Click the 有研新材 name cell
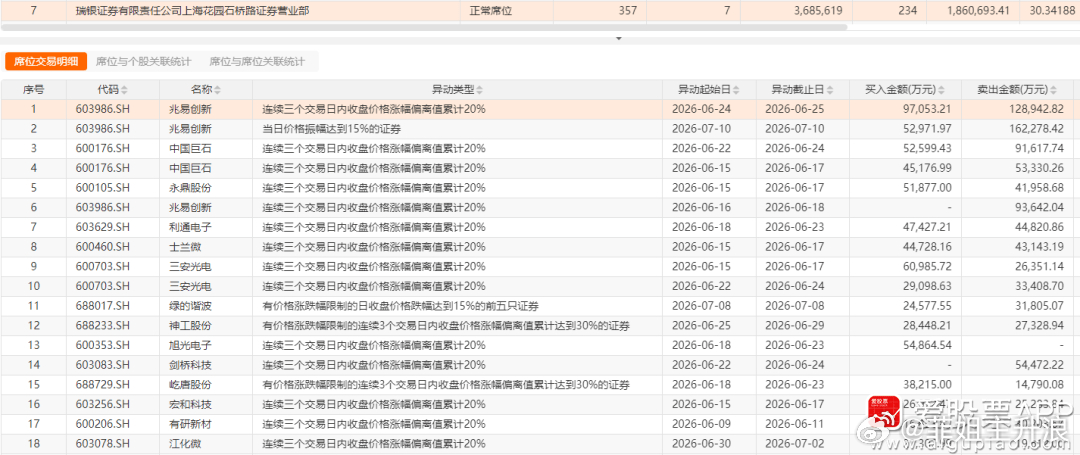 (190, 425)
